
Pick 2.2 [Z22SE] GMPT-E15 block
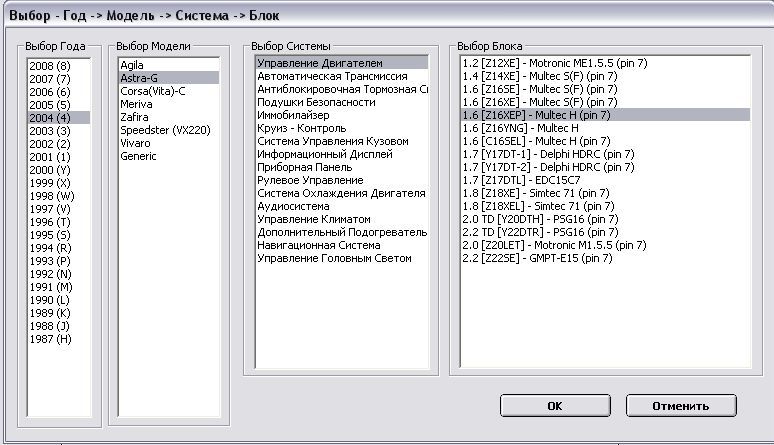[537, 258]
